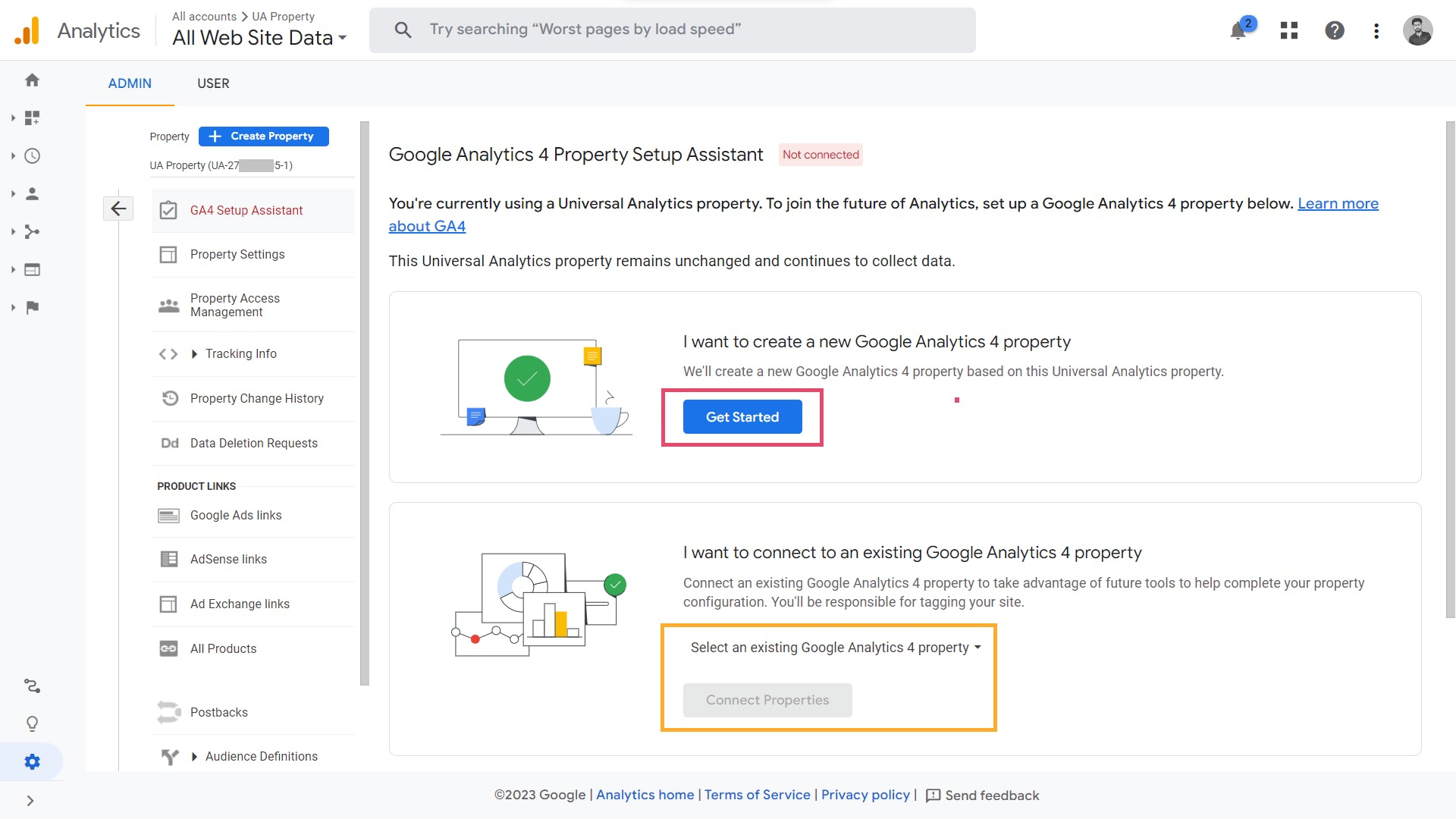
Task: Click the All accounts breadcrumb
Action: pyautogui.click(x=204, y=16)
